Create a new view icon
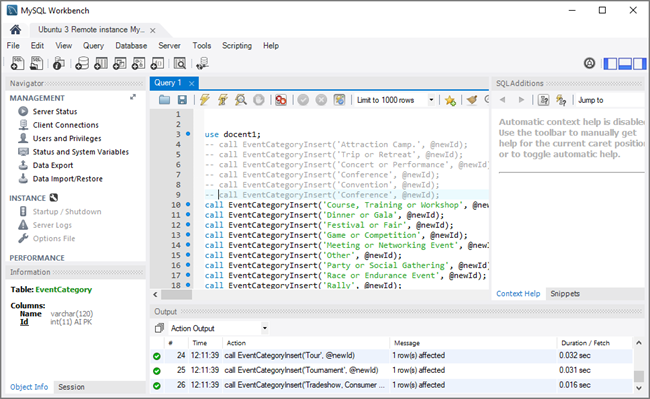The height and width of the screenshot is (399, 650). coord(120,63)
